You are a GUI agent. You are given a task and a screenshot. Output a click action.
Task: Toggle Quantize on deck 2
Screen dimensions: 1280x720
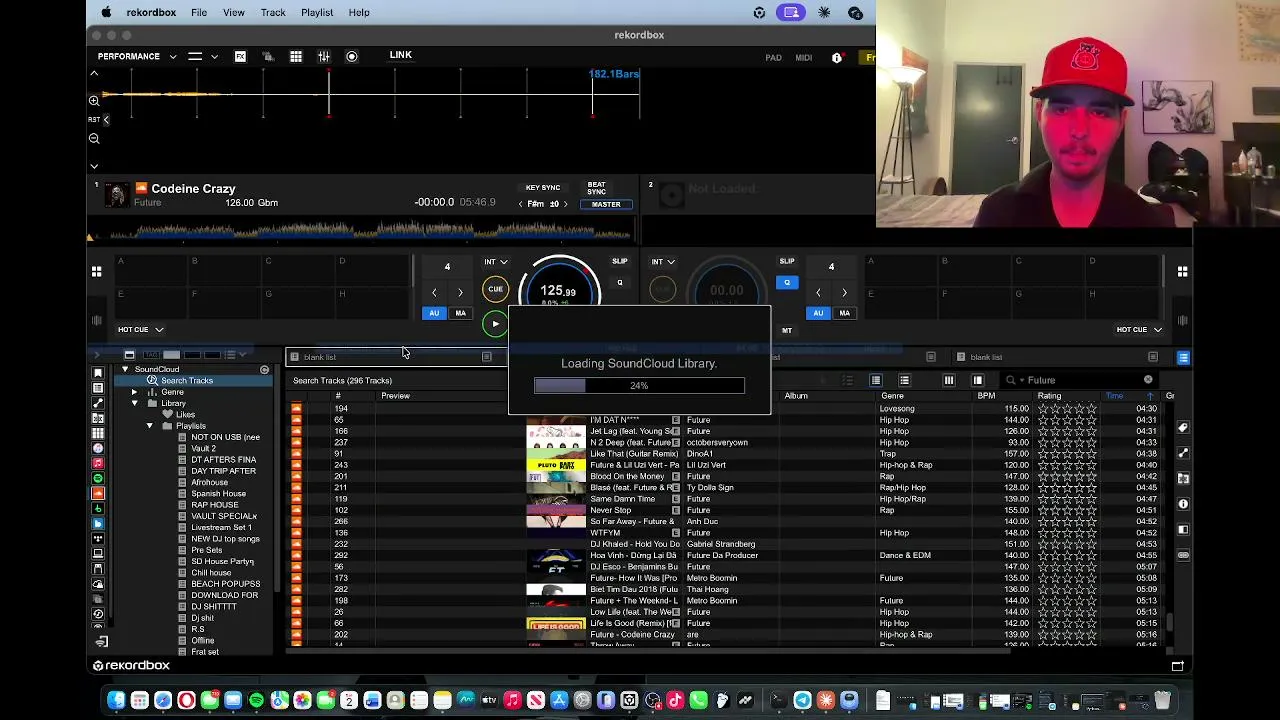(x=787, y=283)
